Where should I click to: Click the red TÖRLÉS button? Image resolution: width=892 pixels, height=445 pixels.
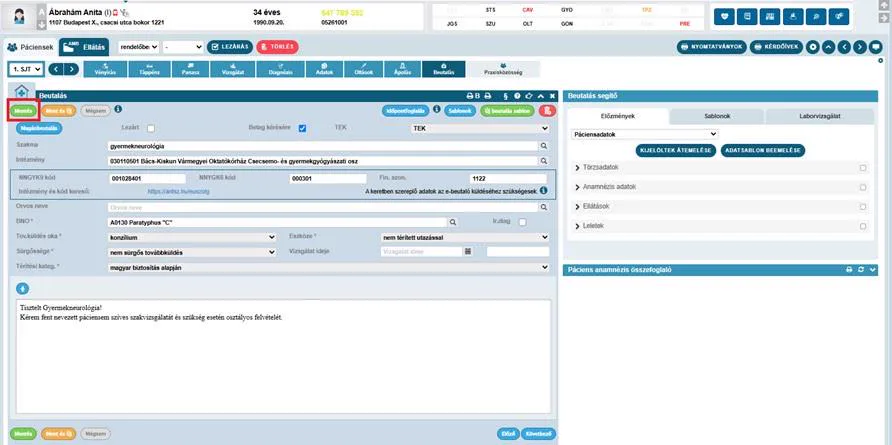click(277, 47)
